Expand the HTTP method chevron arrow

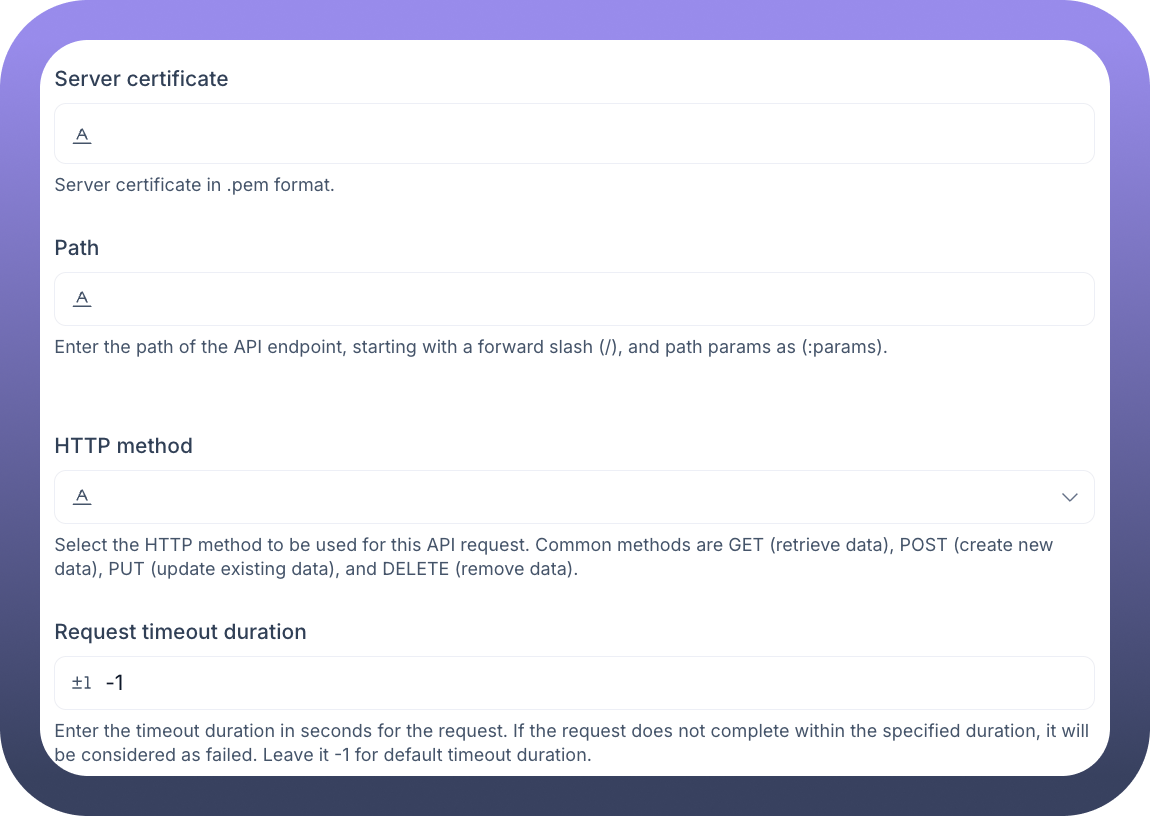1069,497
